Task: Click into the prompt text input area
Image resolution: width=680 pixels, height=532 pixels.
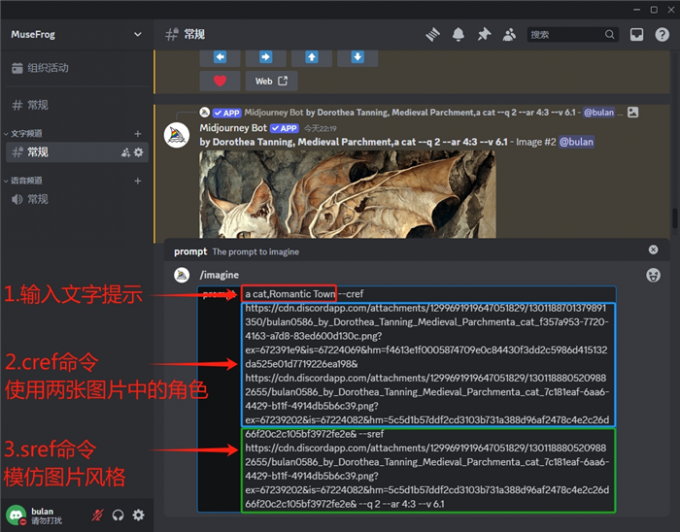Action: (x=428, y=399)
